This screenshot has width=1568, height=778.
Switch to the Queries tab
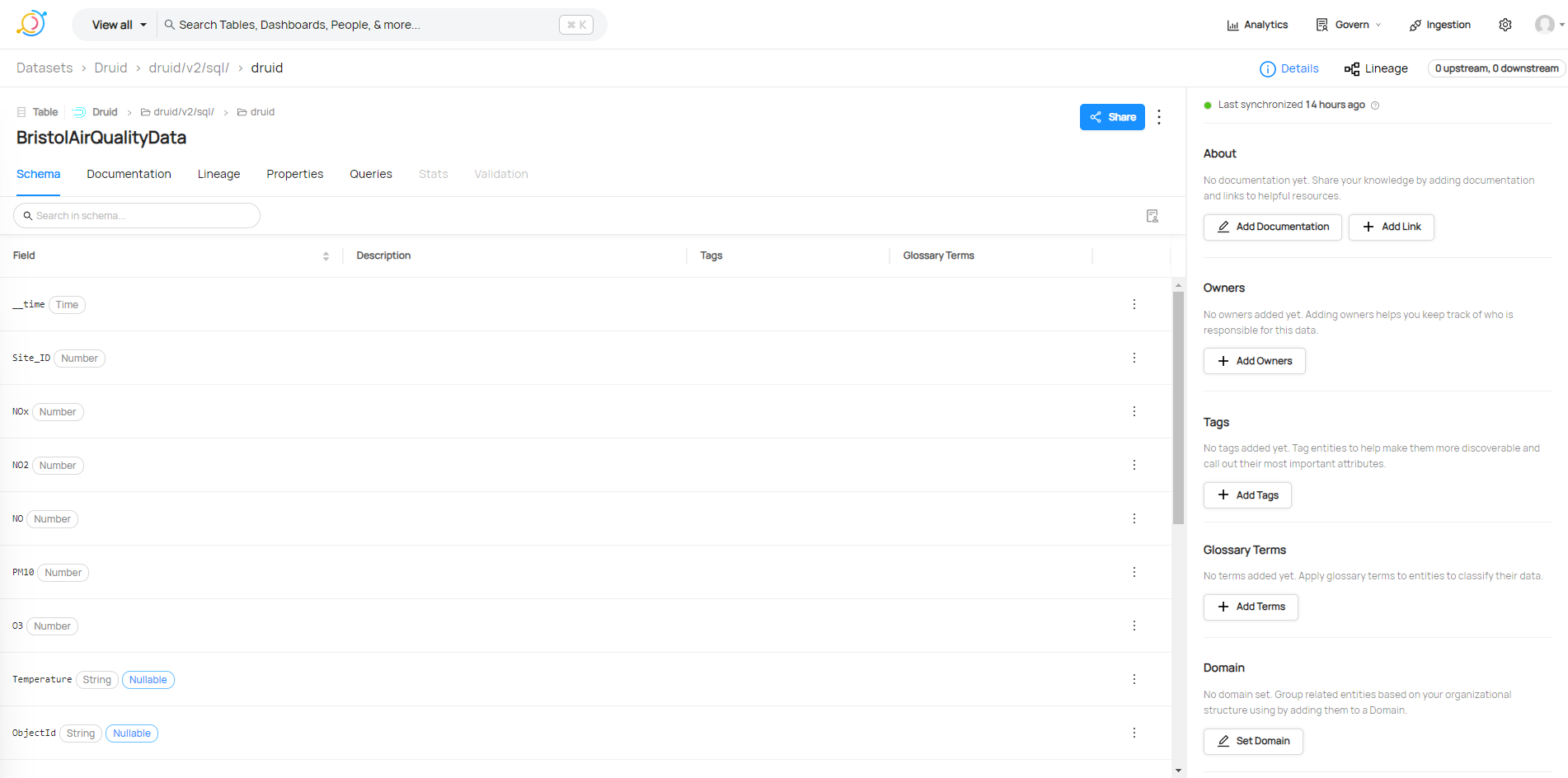371,174
